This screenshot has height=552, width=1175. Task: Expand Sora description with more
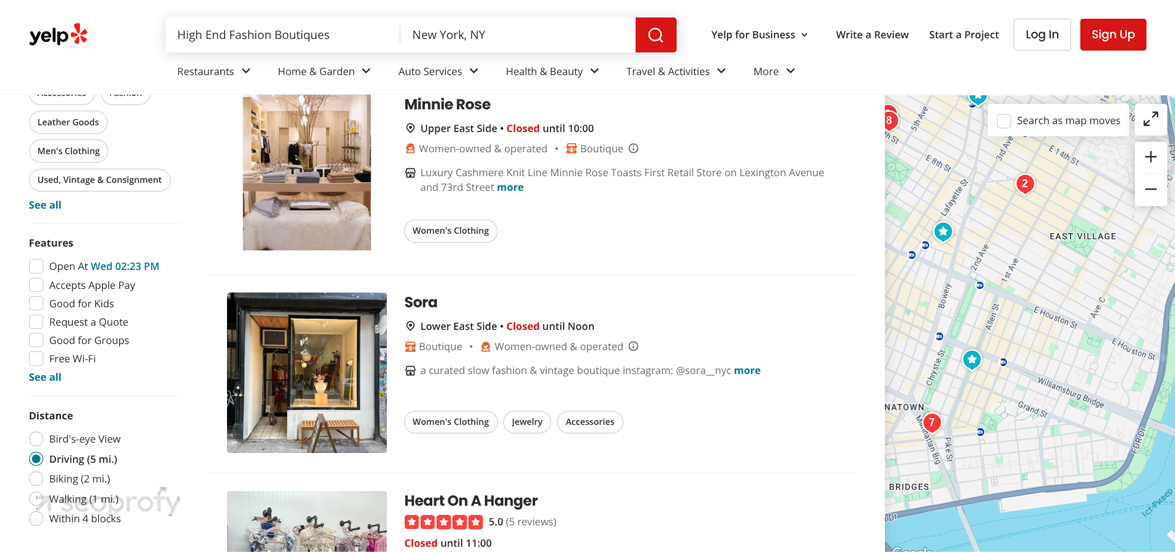747,370
